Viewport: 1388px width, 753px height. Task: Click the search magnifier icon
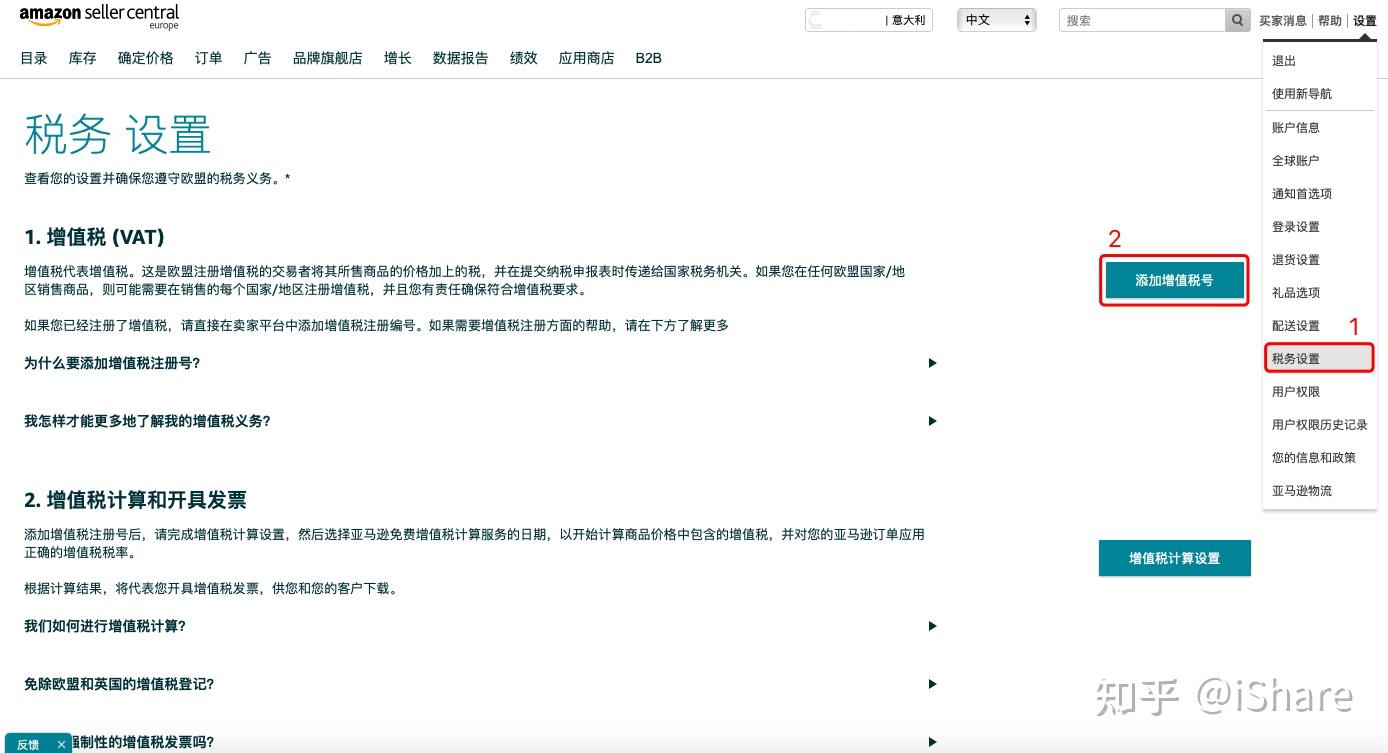tap(1237, 20)
